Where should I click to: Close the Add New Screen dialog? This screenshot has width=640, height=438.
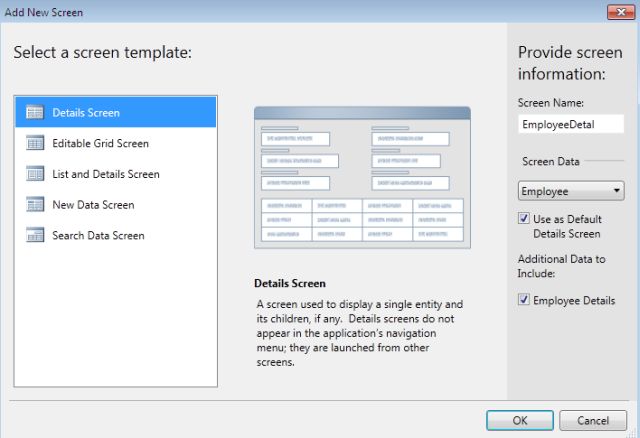(x=617, y=12)
